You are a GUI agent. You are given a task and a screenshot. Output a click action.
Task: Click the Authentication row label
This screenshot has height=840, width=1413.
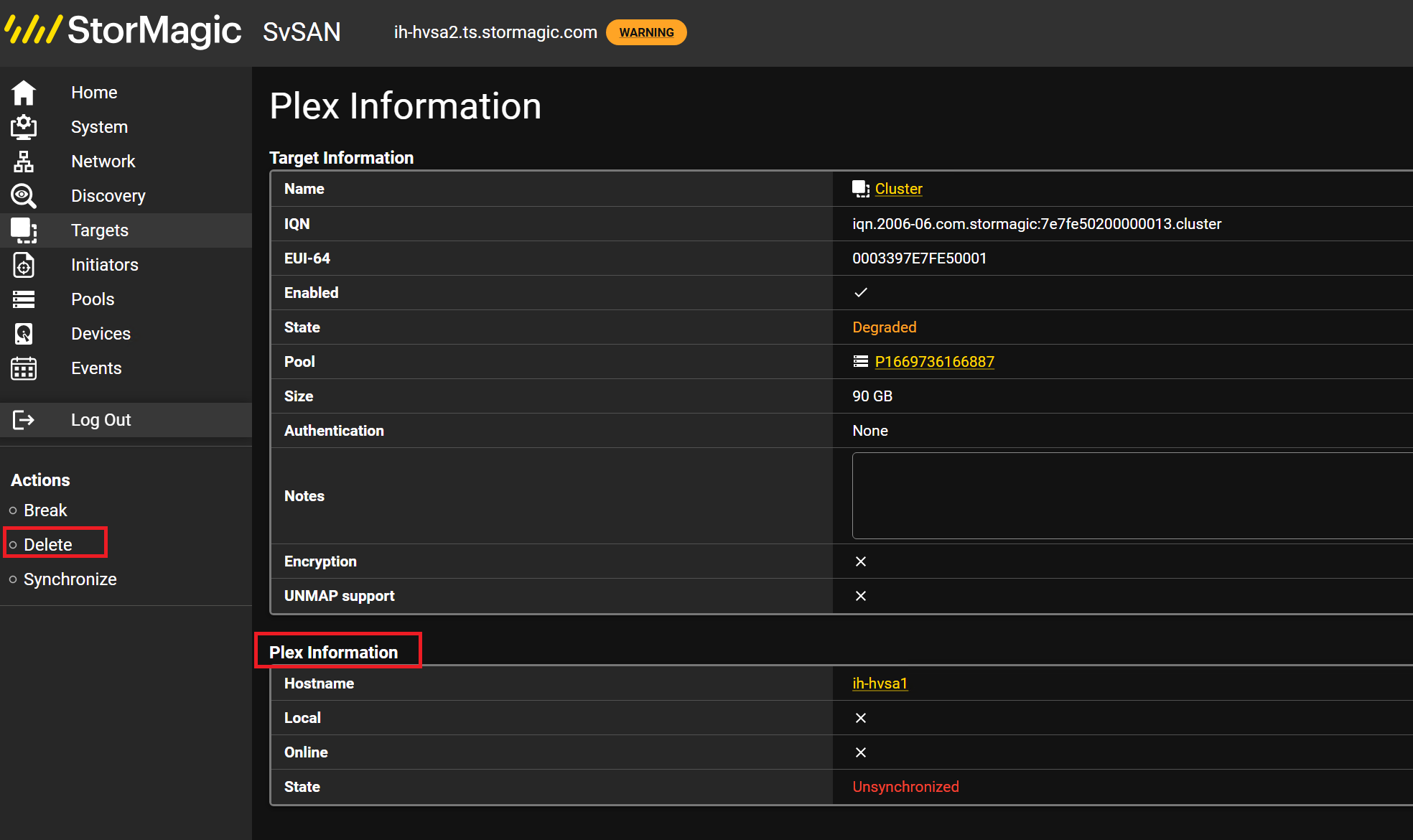pyautogui.click(x=334, y=431)
